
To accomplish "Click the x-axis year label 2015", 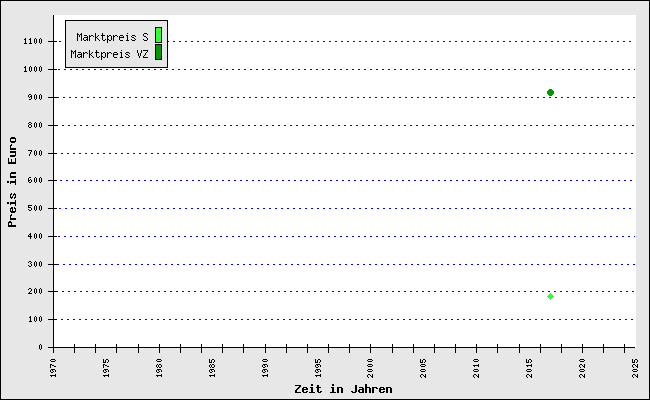I will coord(530,368).
